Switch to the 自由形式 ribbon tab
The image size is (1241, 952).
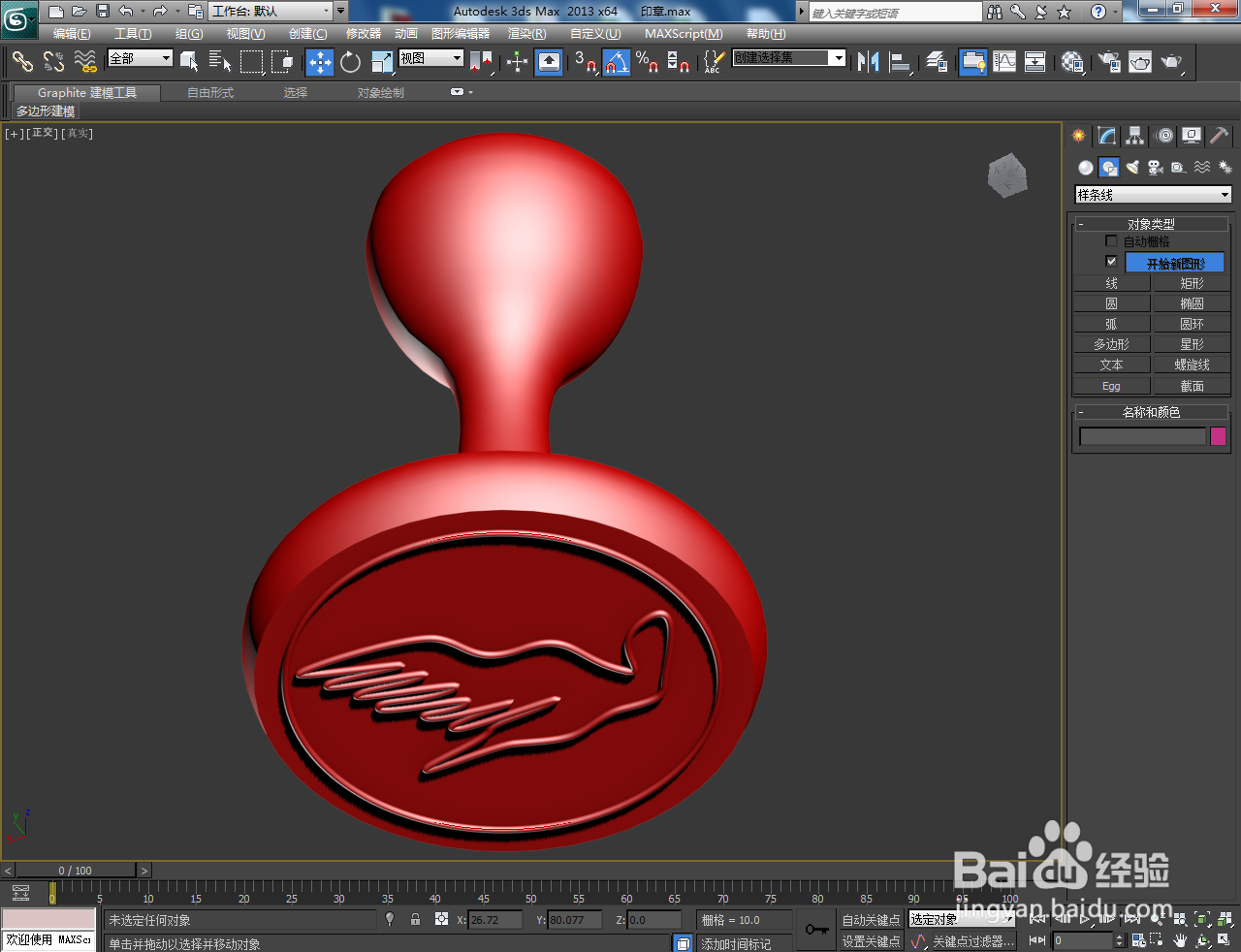coord(209,93)
